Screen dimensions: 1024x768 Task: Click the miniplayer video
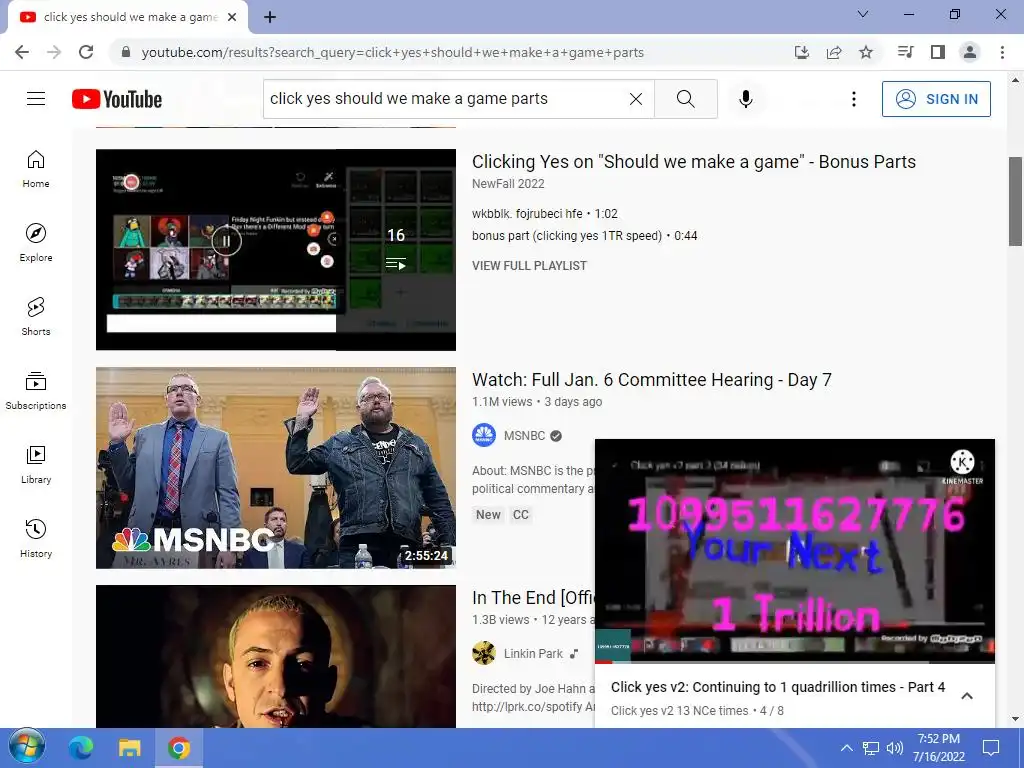[x=795, y=551]
